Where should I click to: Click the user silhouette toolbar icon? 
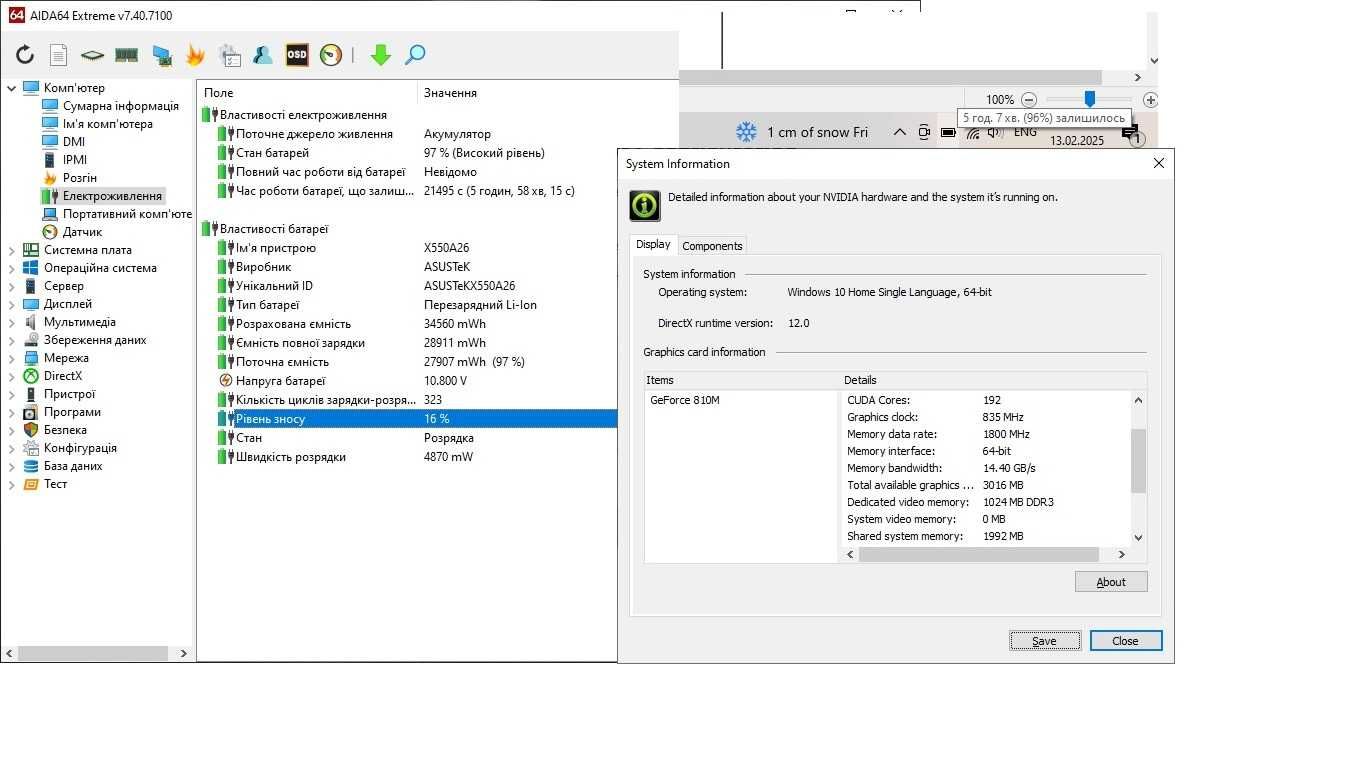(x=263, y=55)
